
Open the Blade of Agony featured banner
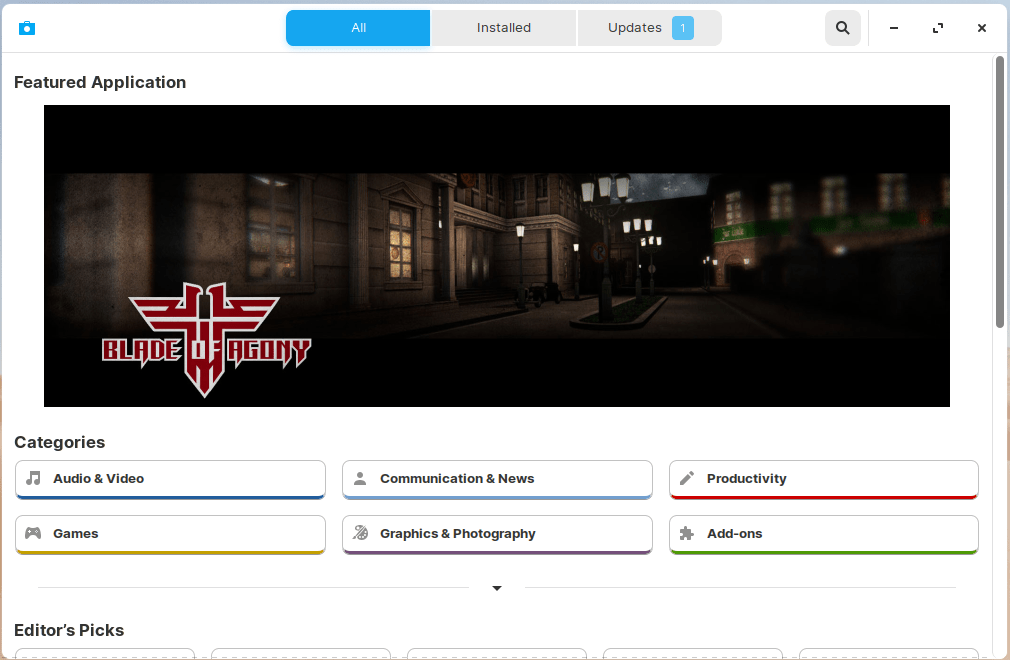496,255
